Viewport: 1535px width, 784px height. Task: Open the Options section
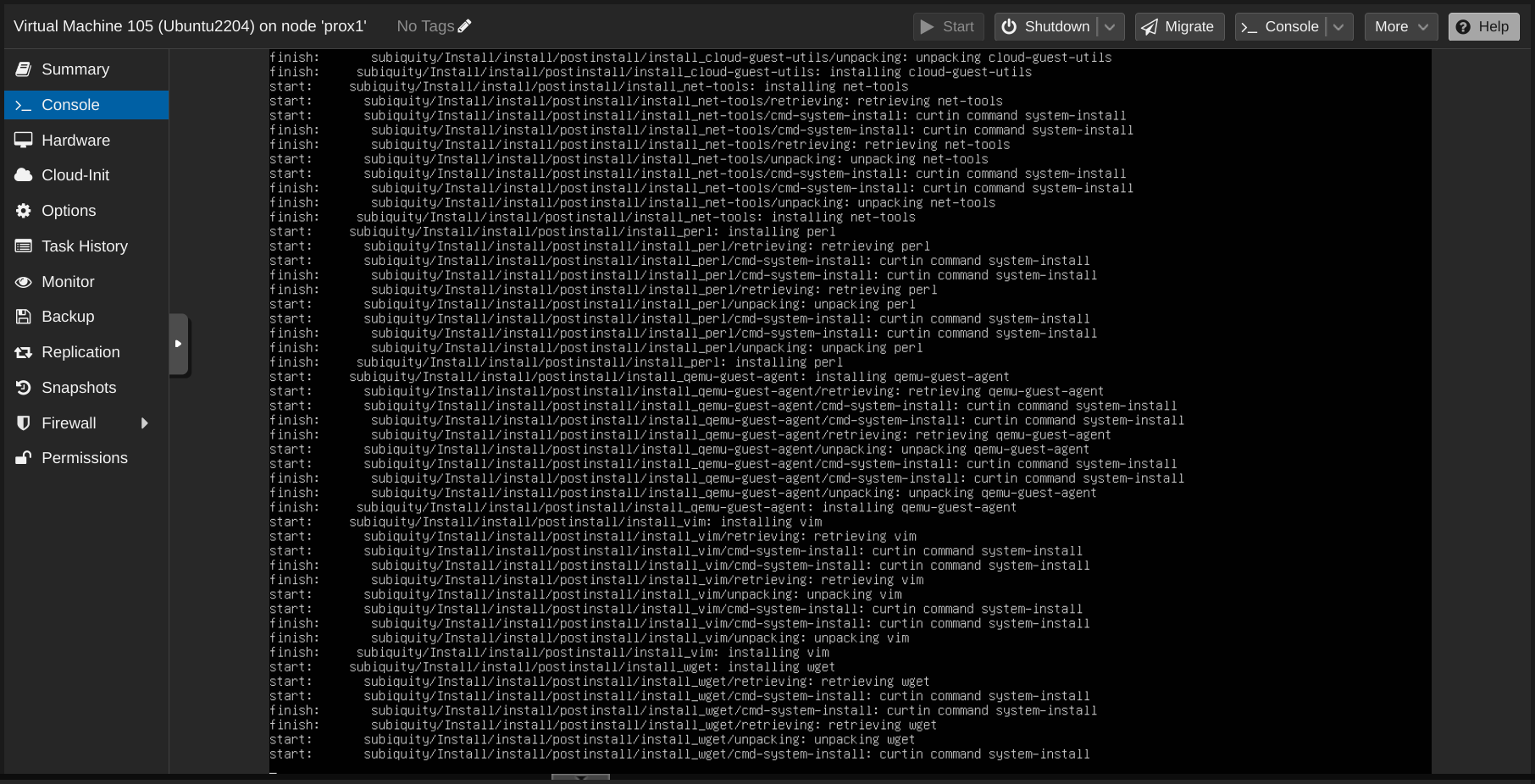(86, 211)
